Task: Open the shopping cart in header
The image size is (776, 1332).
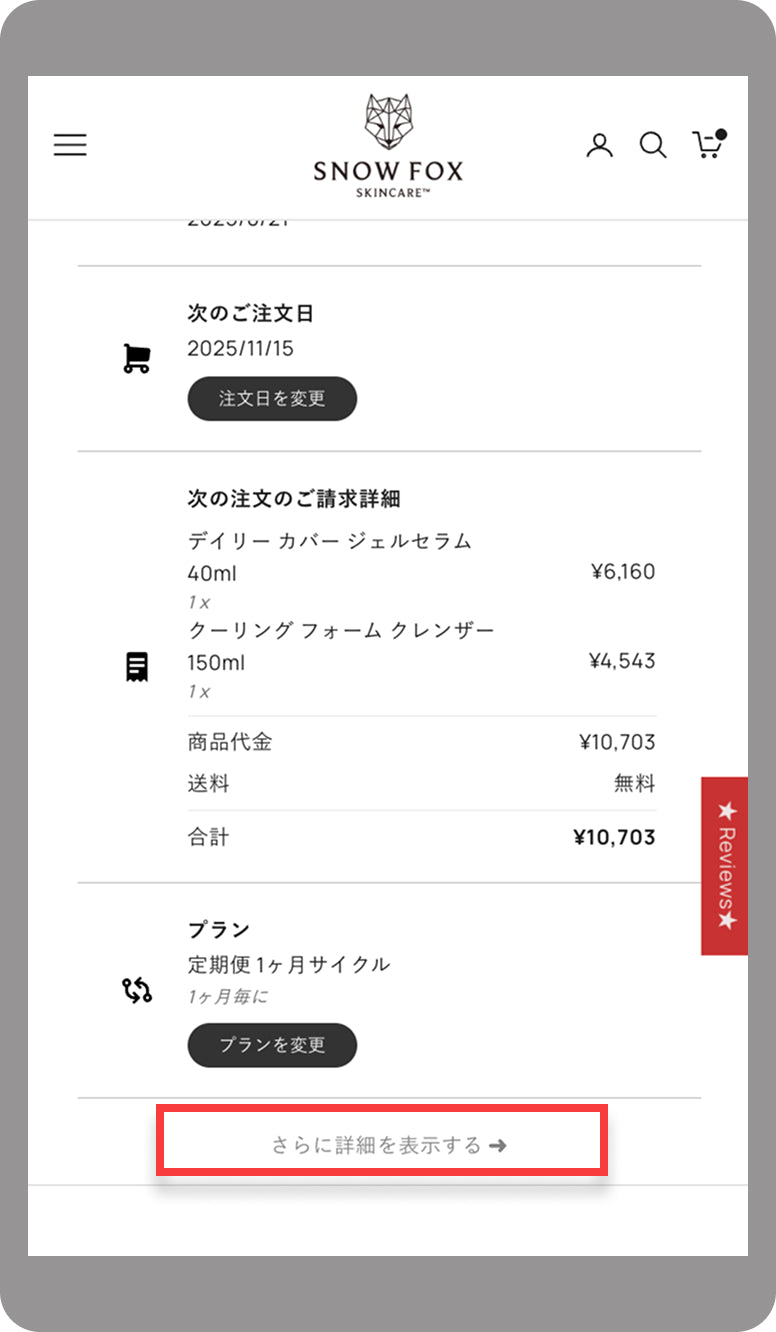Action: 708,145
